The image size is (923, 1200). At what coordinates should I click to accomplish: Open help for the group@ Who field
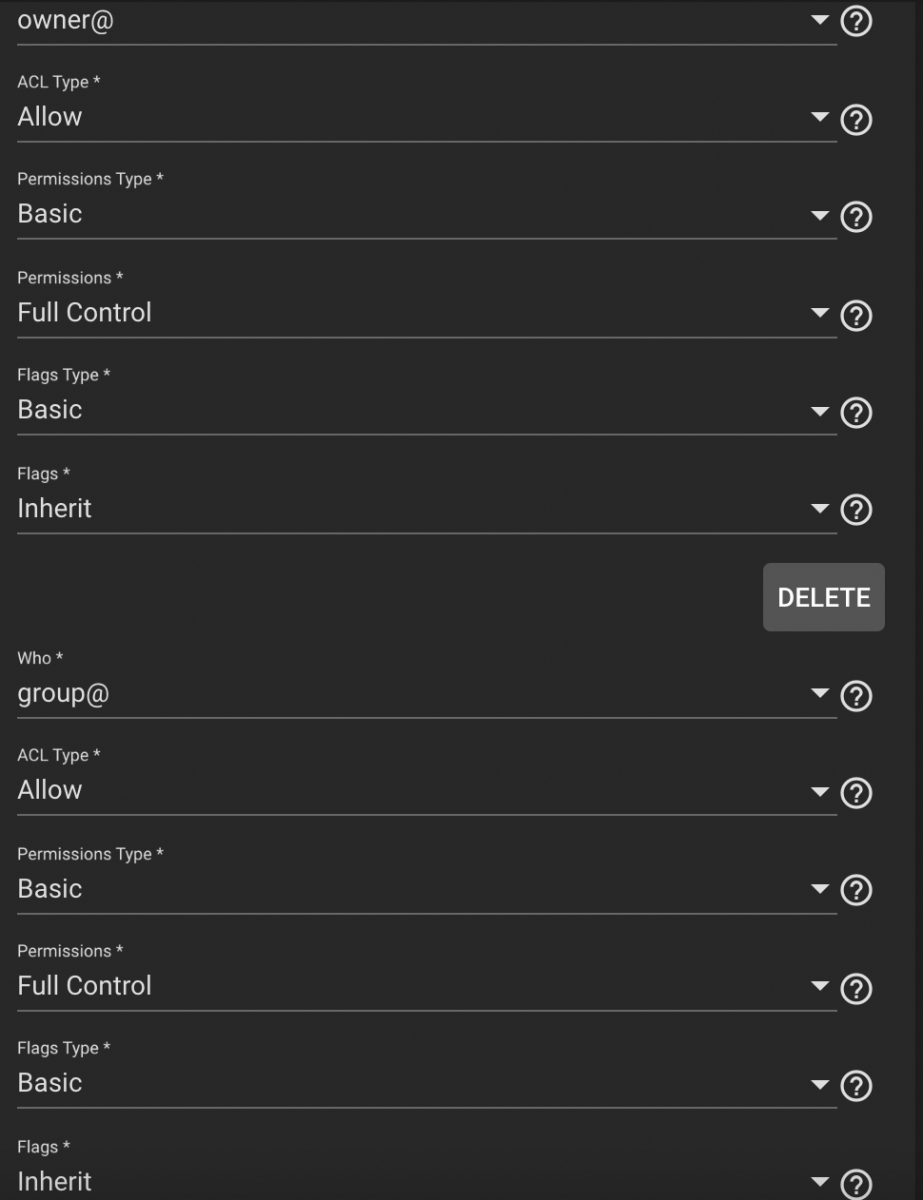tap(856, 696)
